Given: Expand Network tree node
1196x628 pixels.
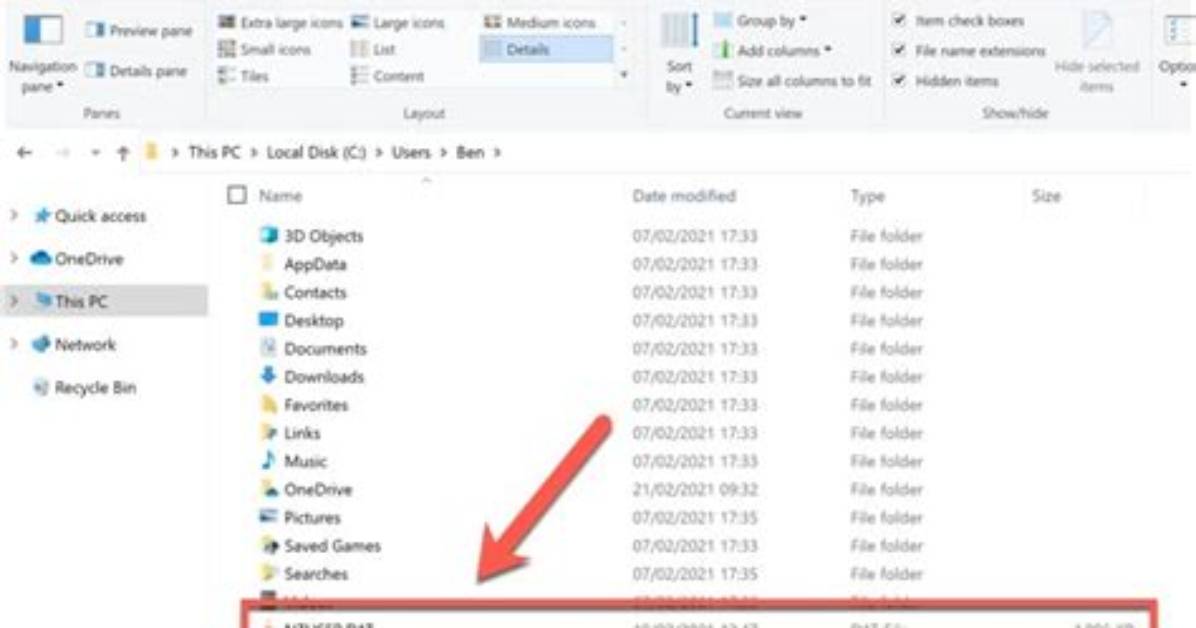Looking at the screenshot, I should click(x=14, y=344).
